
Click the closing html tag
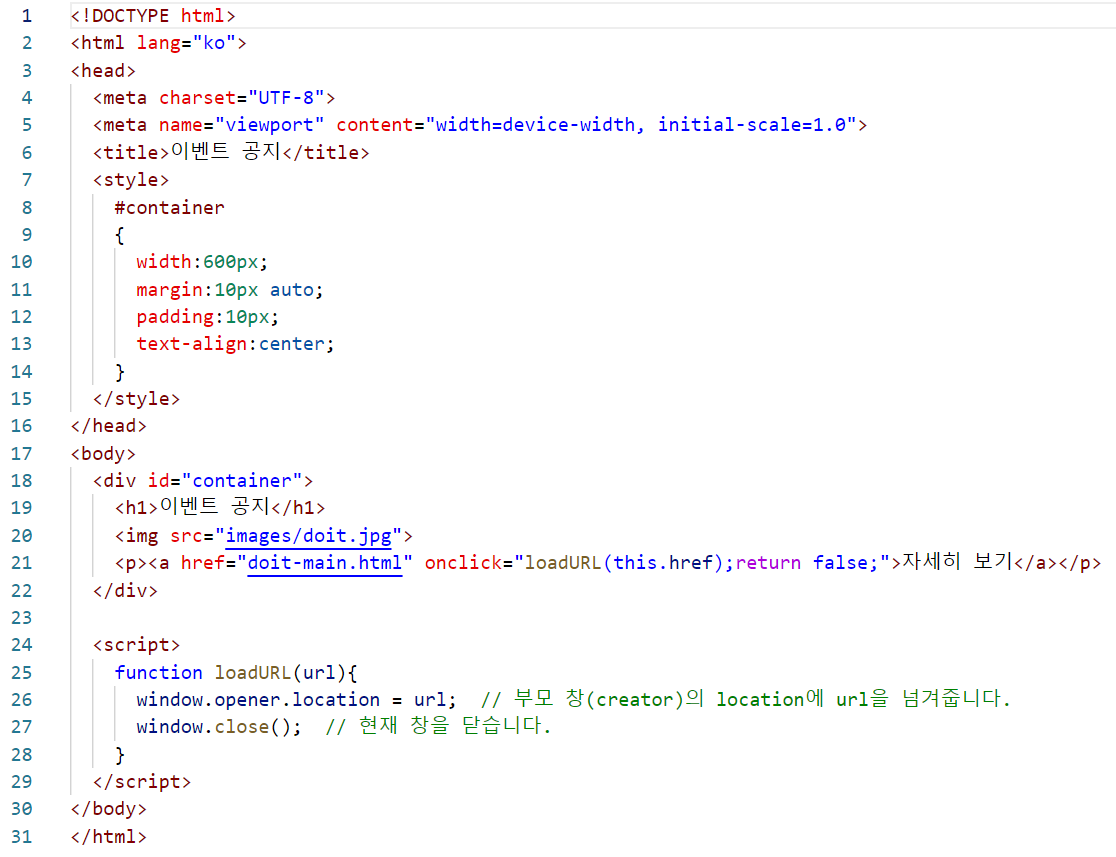pos(109,836)
